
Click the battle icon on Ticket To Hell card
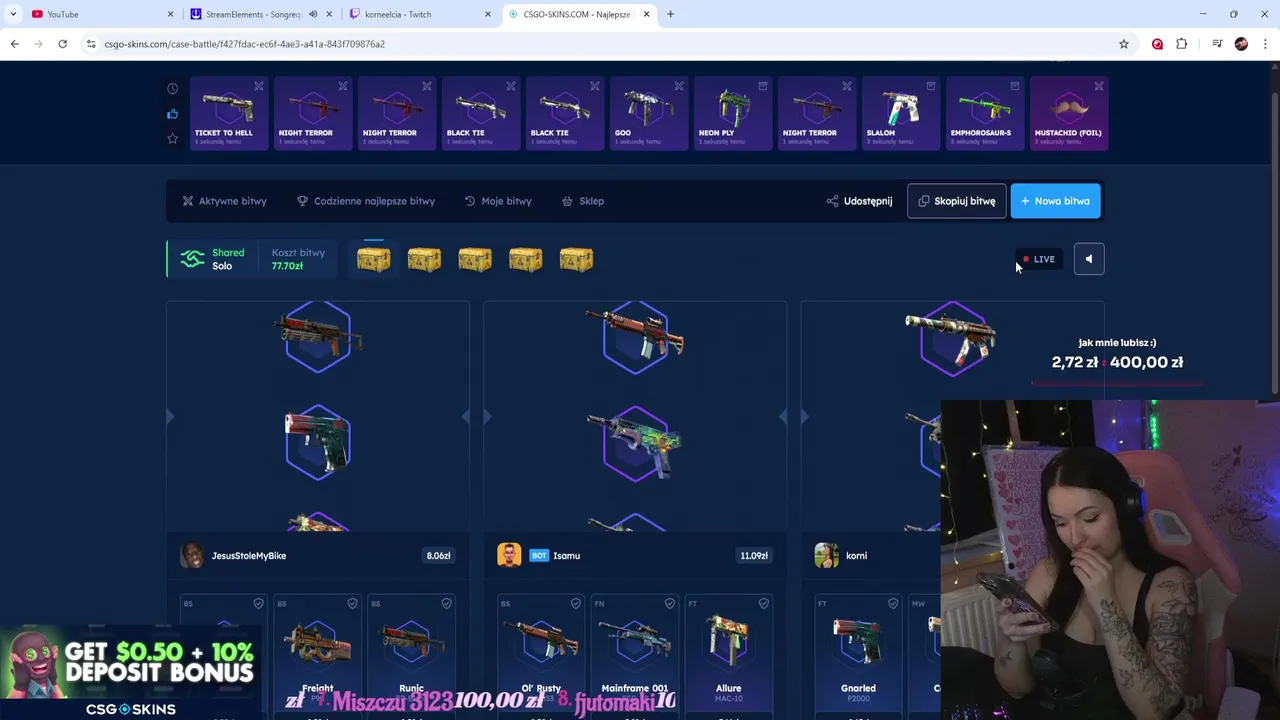click(x=259, y=86)
